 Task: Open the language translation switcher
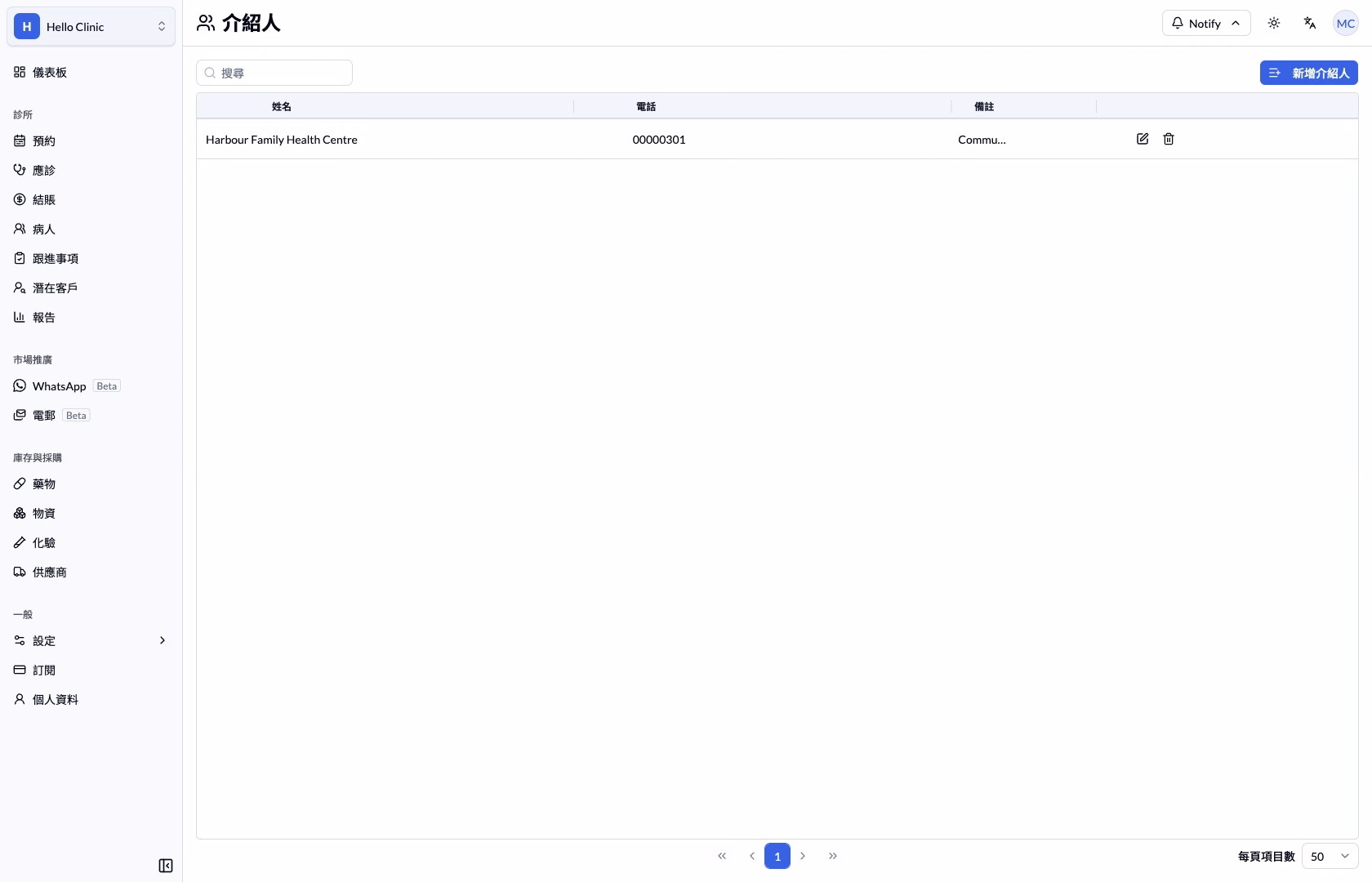1310,23
